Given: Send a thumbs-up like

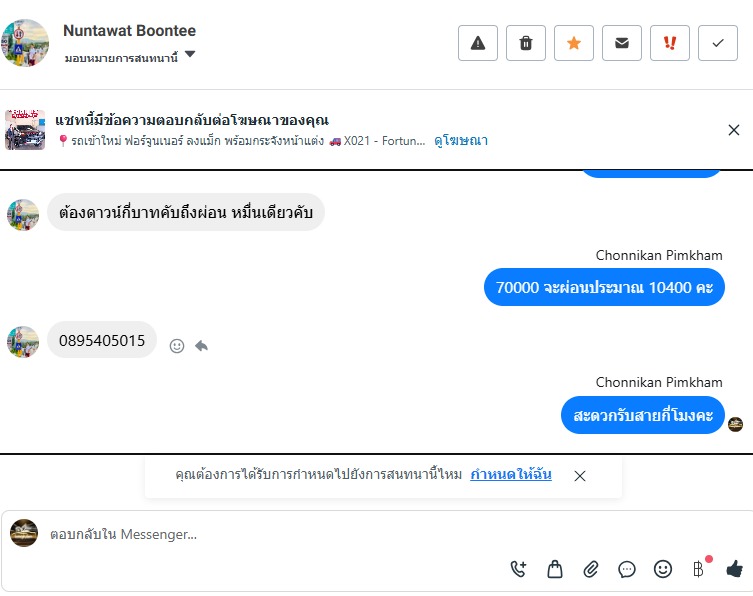Looking at the screenshot, I should 735,569.
